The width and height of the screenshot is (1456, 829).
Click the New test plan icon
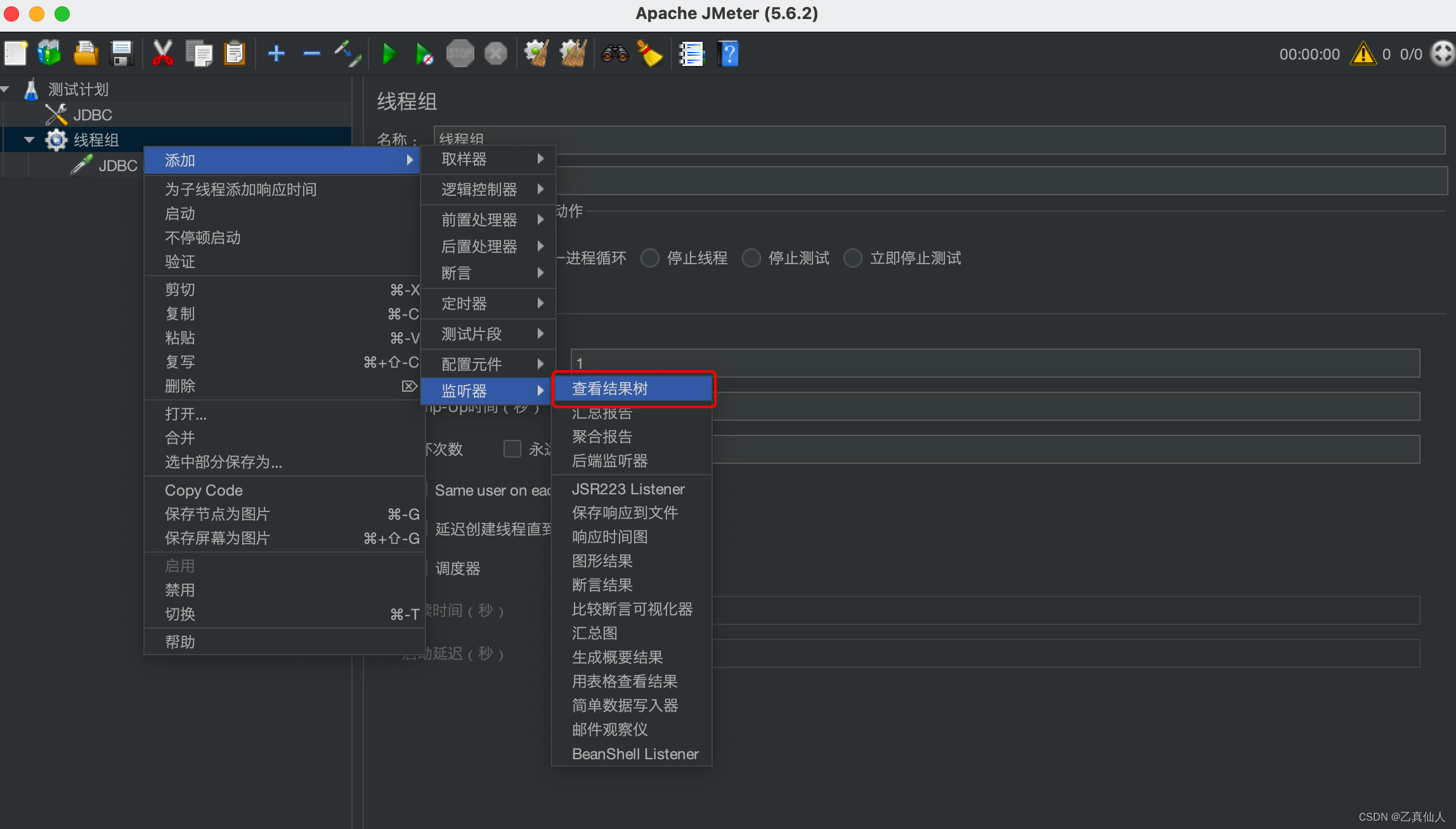tap(16, 54)
